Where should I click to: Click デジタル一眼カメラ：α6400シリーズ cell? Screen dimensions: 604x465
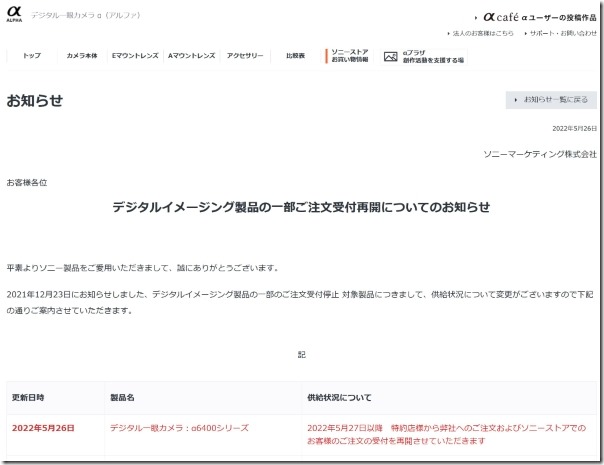click(x=179, y=428)
